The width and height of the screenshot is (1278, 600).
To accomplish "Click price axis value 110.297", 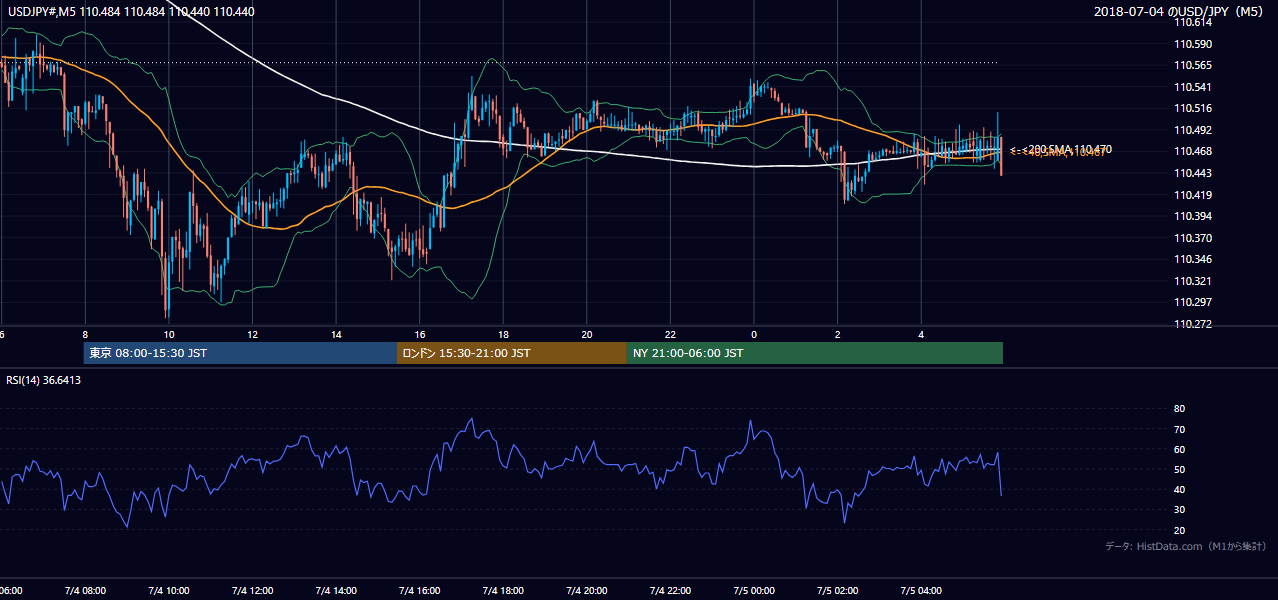I will (1192, 302).
